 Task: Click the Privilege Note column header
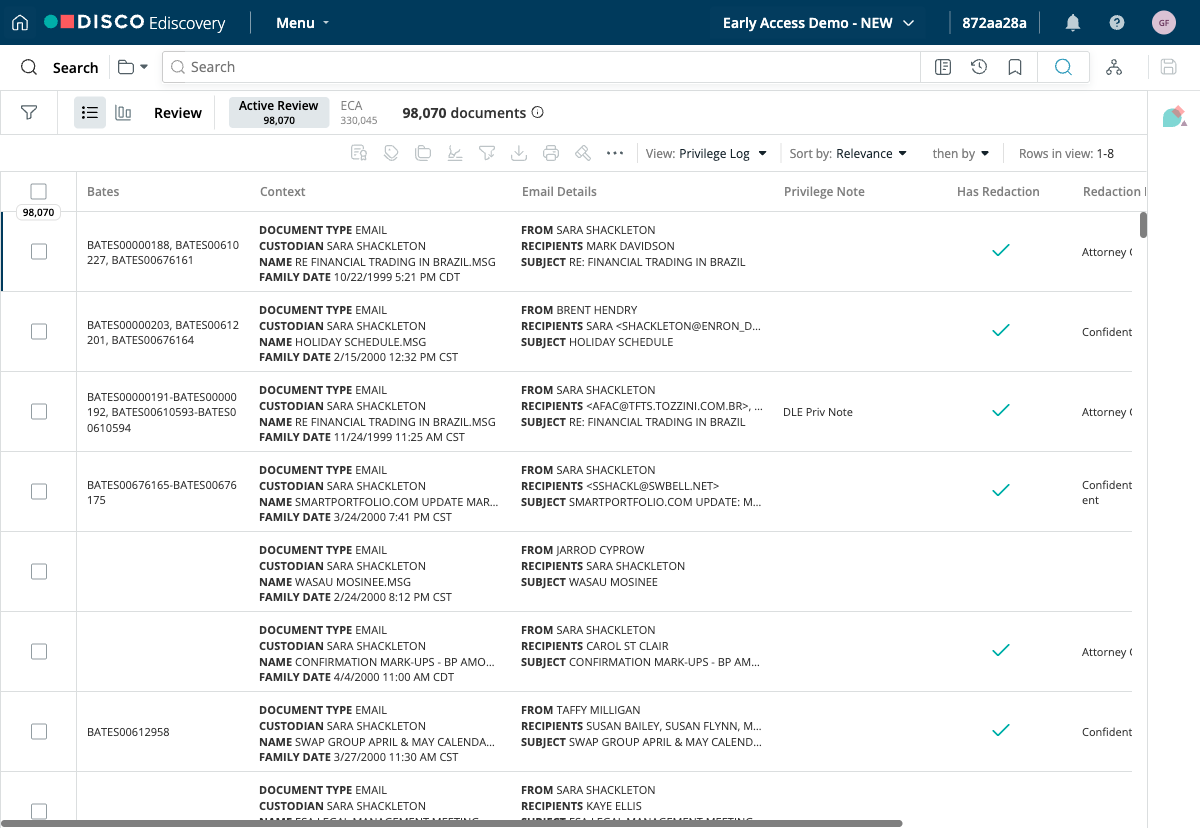pos(824,191)
